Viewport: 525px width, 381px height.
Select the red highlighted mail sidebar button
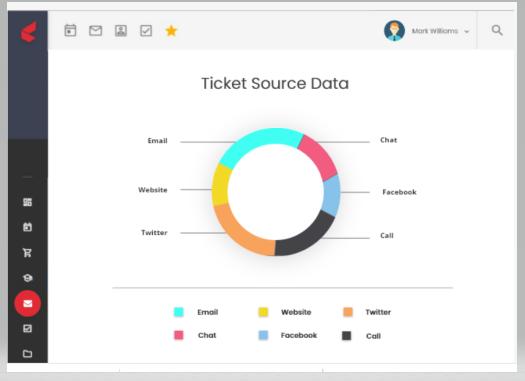[x=27, y=303]
